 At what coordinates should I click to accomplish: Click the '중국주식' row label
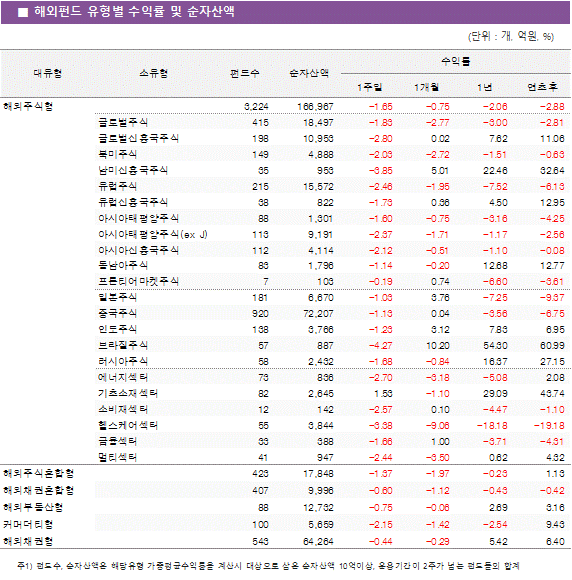coord(117,313)
